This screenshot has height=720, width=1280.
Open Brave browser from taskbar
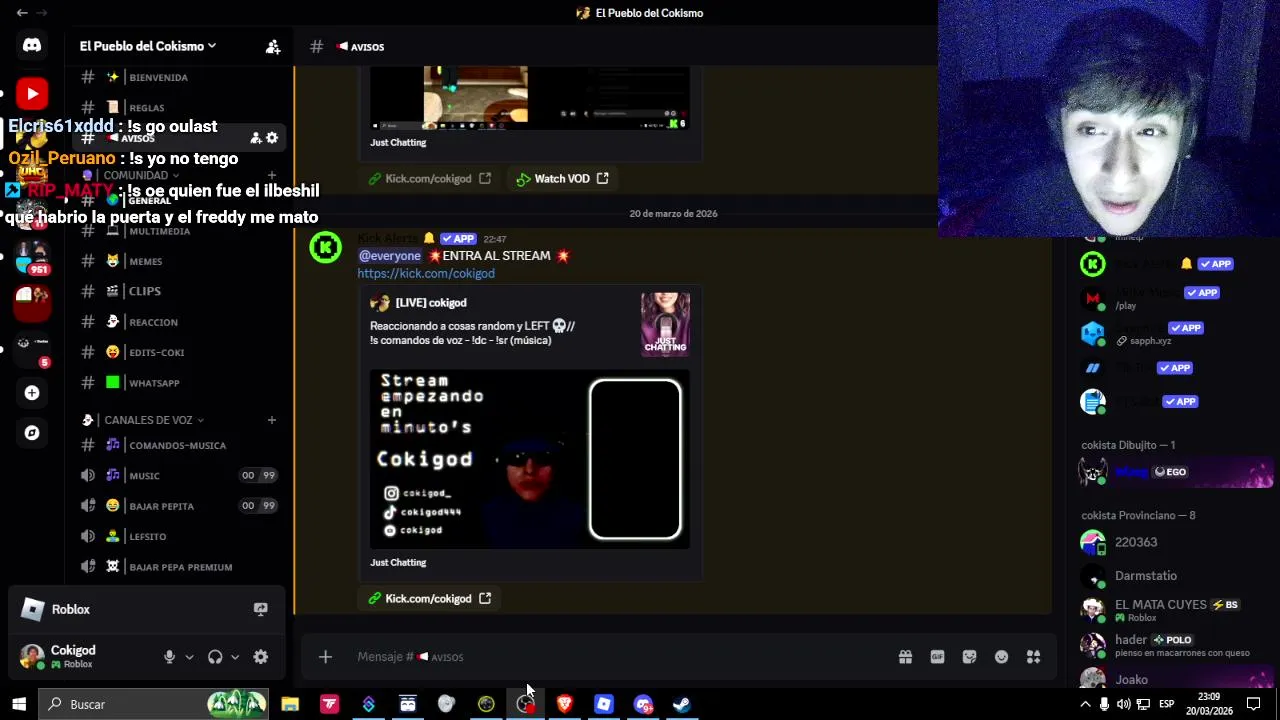564,704
